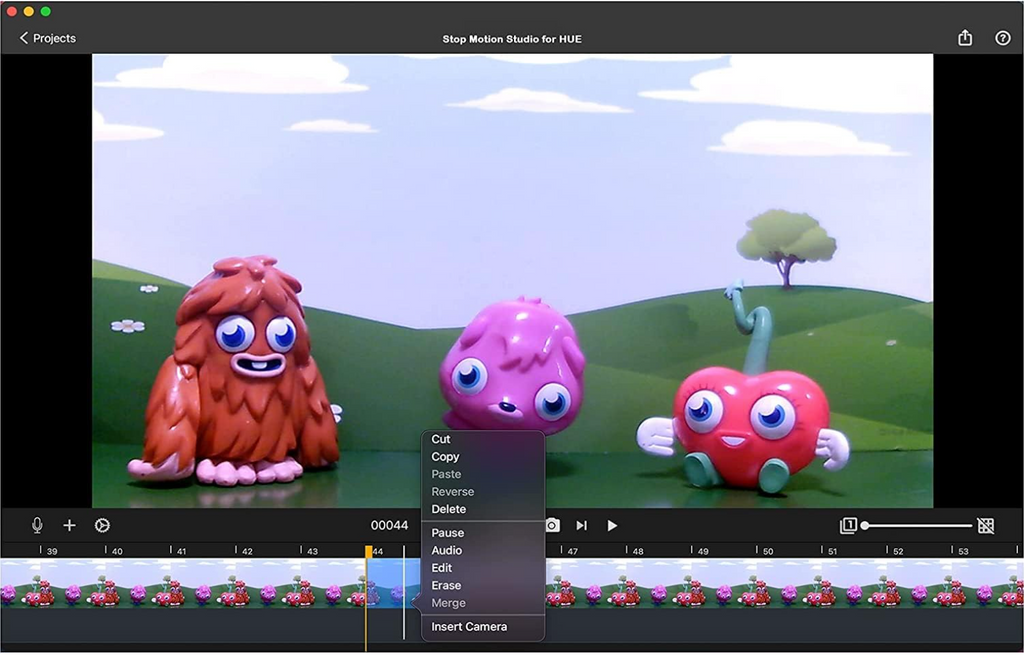Image resolution: width=1024 pixels, height=655 pixels.
Task: Click the orange playhead marker at frame 44
Action: click(368, 552)
